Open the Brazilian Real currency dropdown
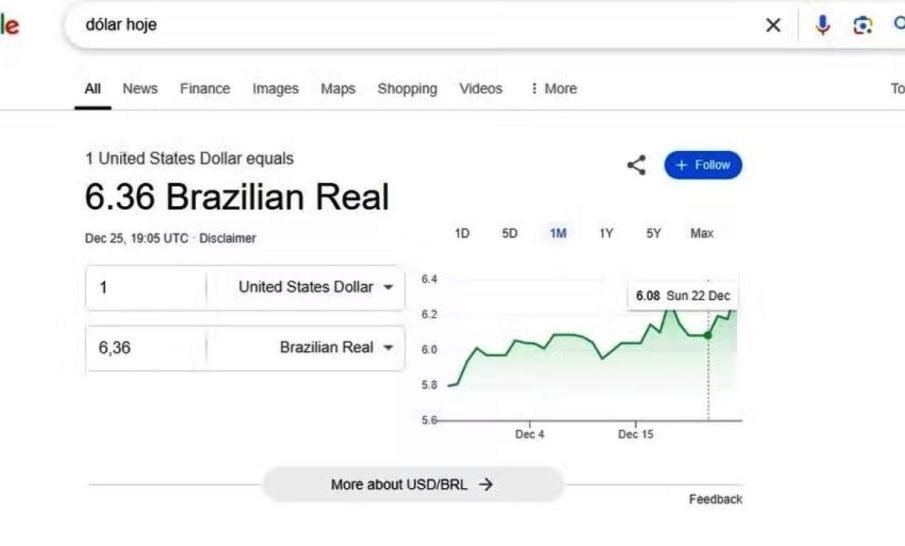This screenshot has height=546, width=905. (x=336, y=348)
